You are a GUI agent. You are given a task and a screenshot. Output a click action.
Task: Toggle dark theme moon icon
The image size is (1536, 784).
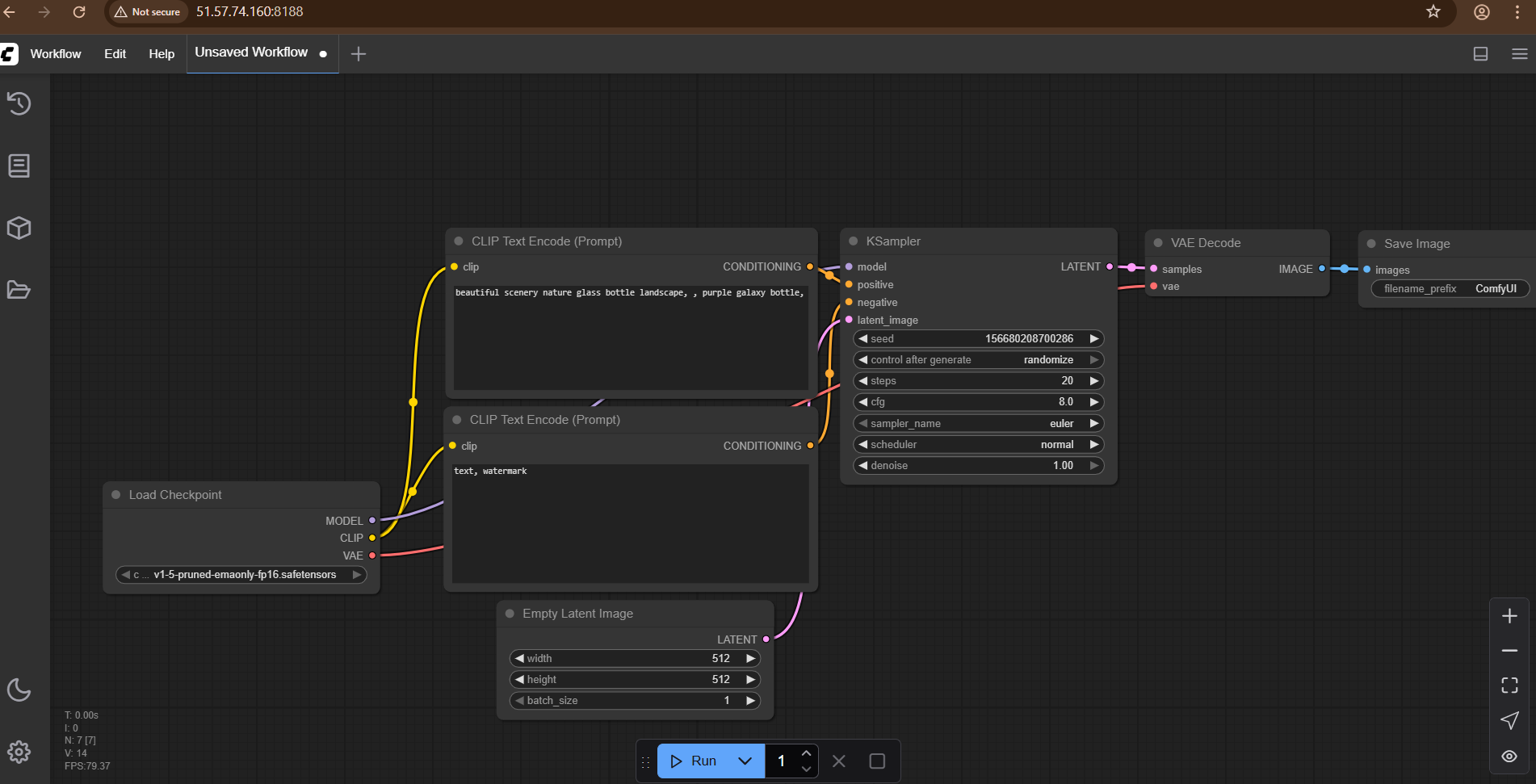[x=19, y=690]
